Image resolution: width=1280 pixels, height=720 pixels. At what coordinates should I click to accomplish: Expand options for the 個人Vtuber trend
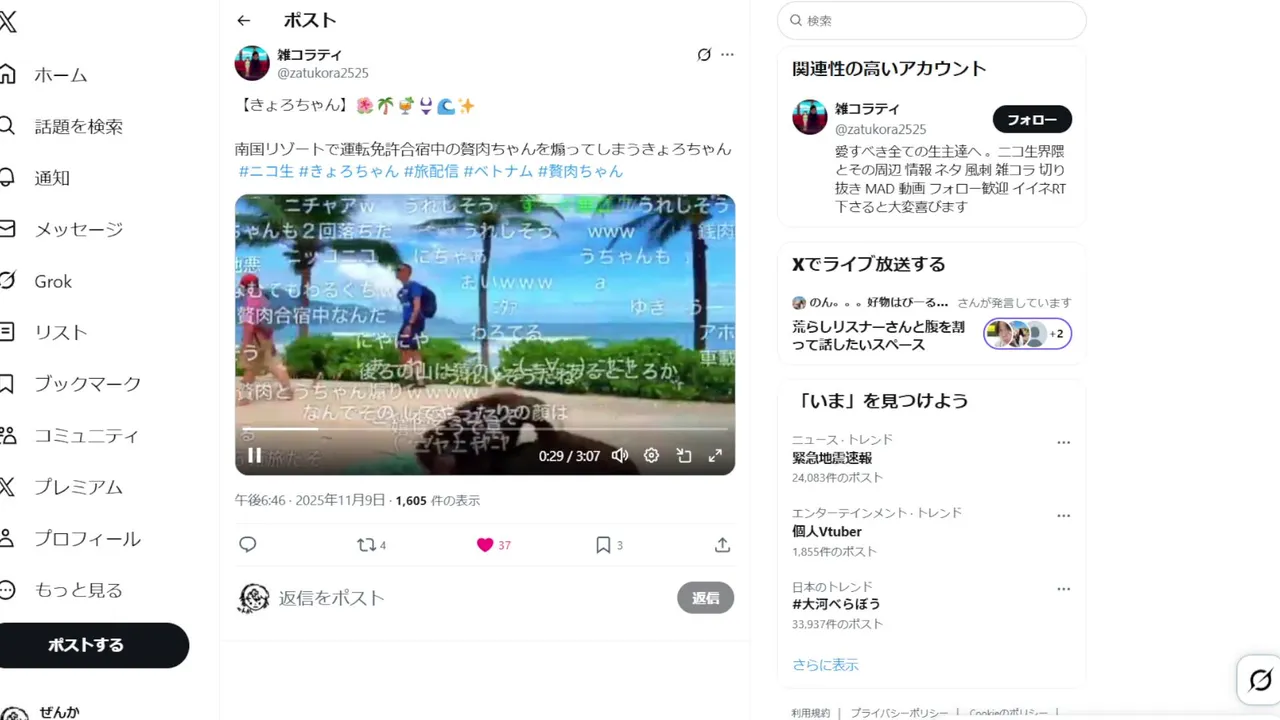point(1063,515)
